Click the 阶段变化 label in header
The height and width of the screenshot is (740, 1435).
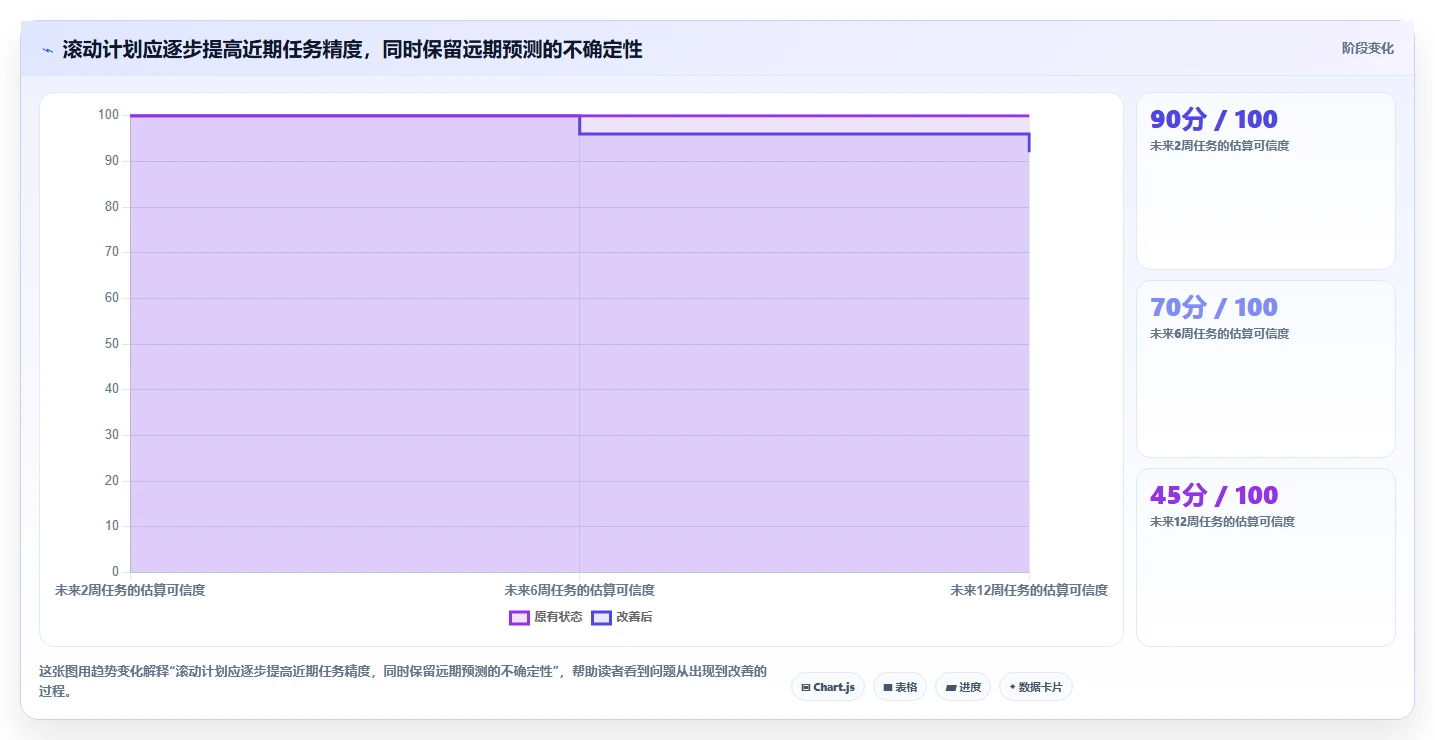tap(1367, 48)
